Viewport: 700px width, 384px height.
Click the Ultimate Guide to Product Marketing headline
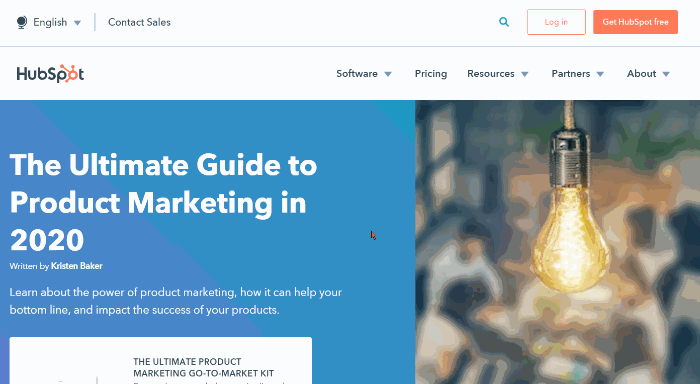click(x=163, y=202)
